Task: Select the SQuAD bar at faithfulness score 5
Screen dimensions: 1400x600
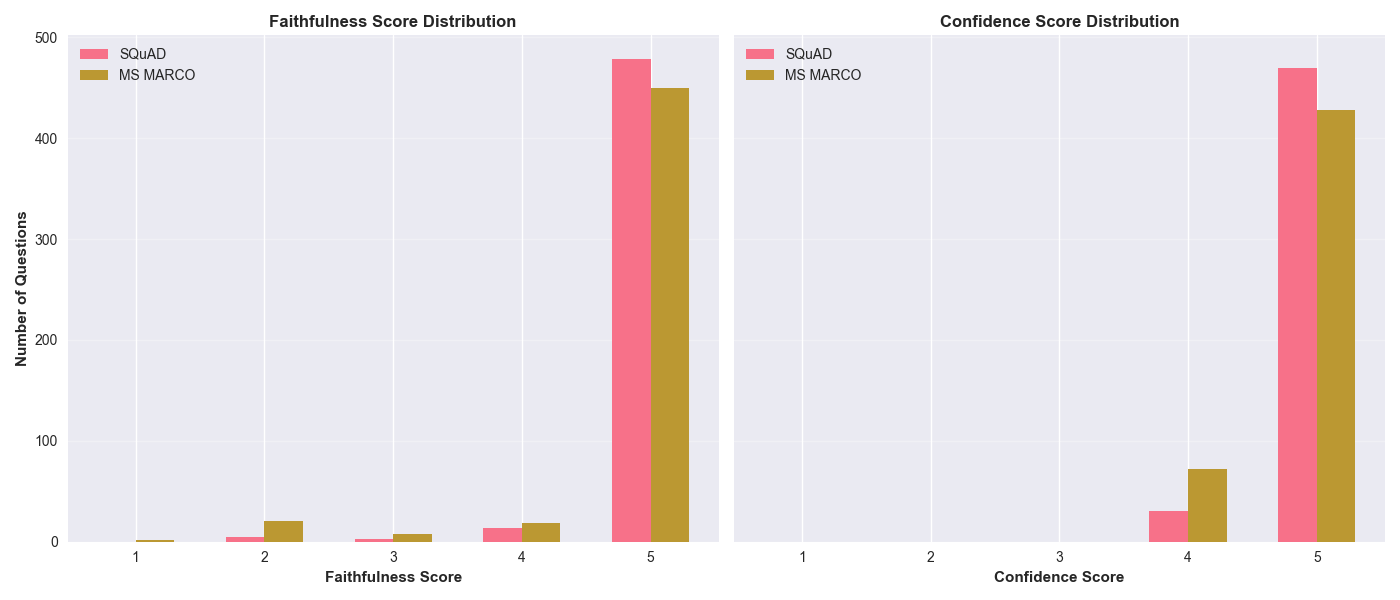Action: click(631, 300)
